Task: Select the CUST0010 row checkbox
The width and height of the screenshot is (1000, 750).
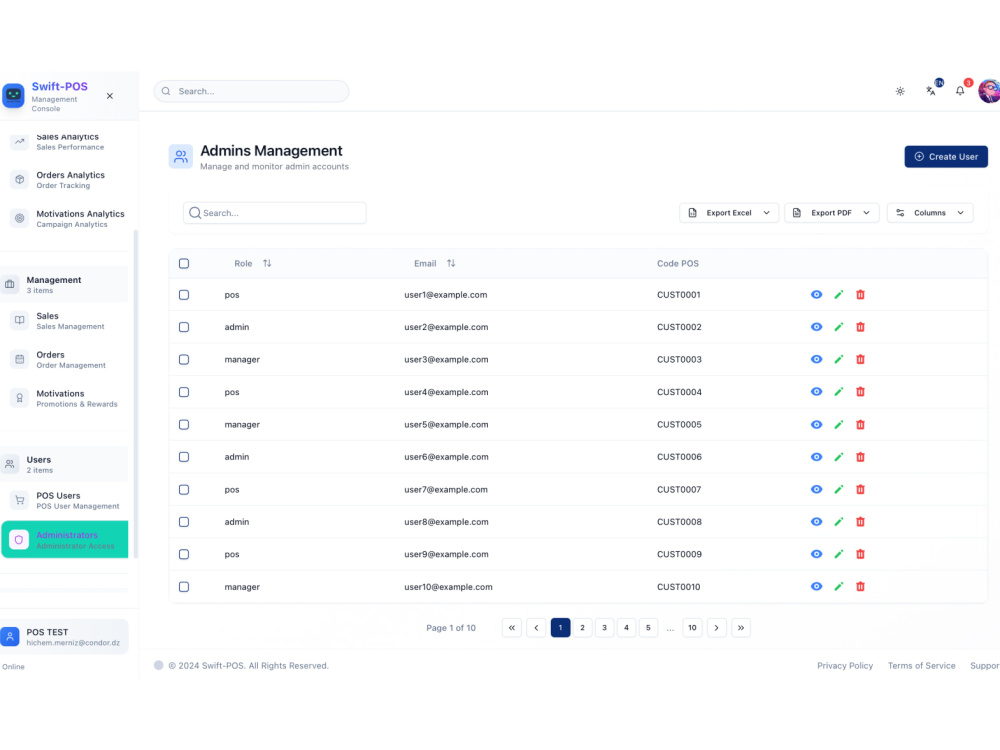Action: click(x=184, y=587)
